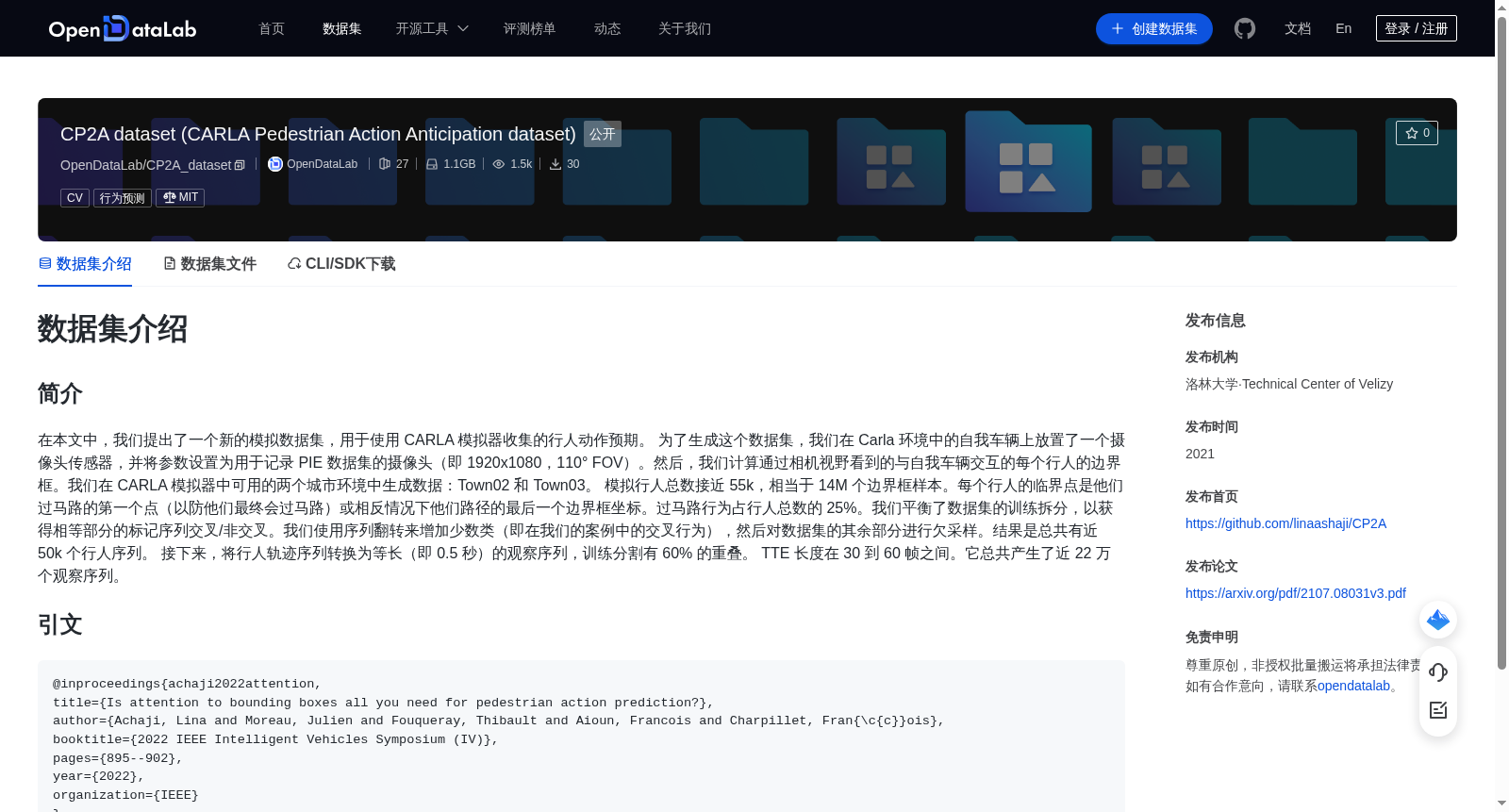
Task: Click the downloads icon showing 30
Action: [556, 164]
